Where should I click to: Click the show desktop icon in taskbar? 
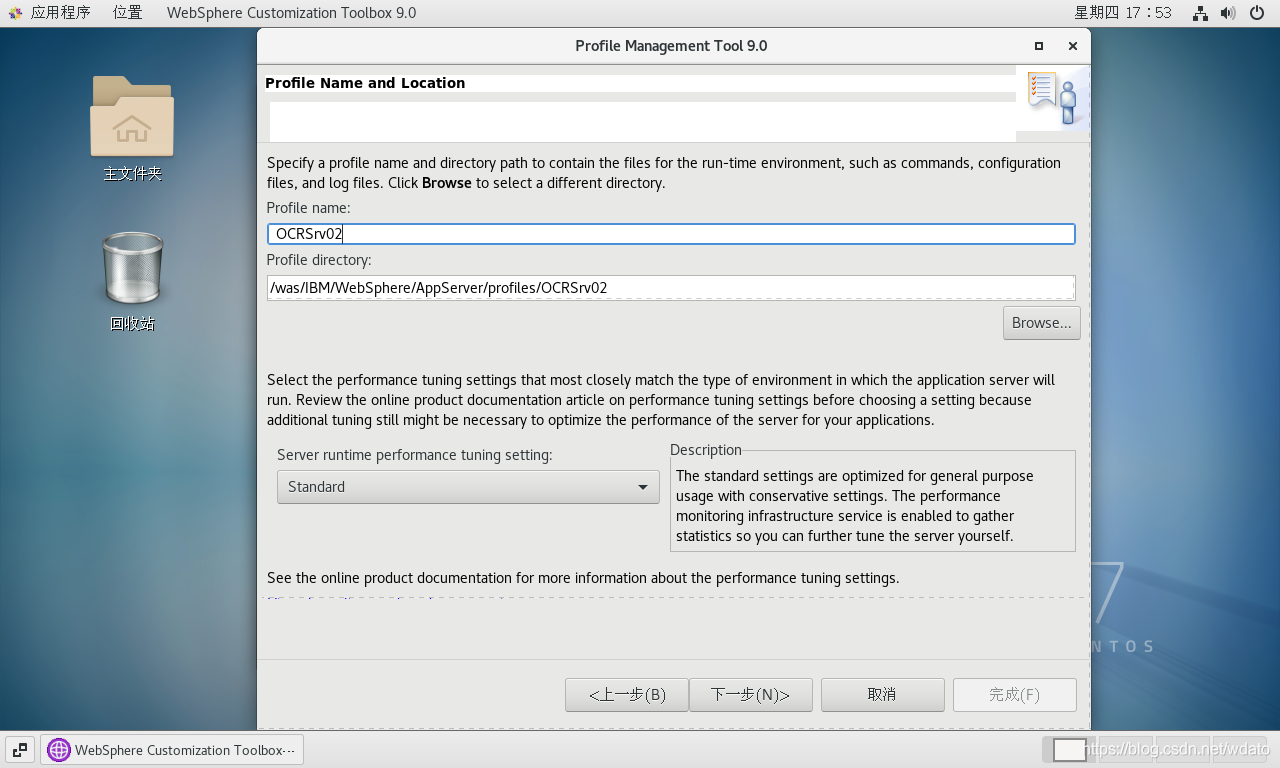coord(20,749)
